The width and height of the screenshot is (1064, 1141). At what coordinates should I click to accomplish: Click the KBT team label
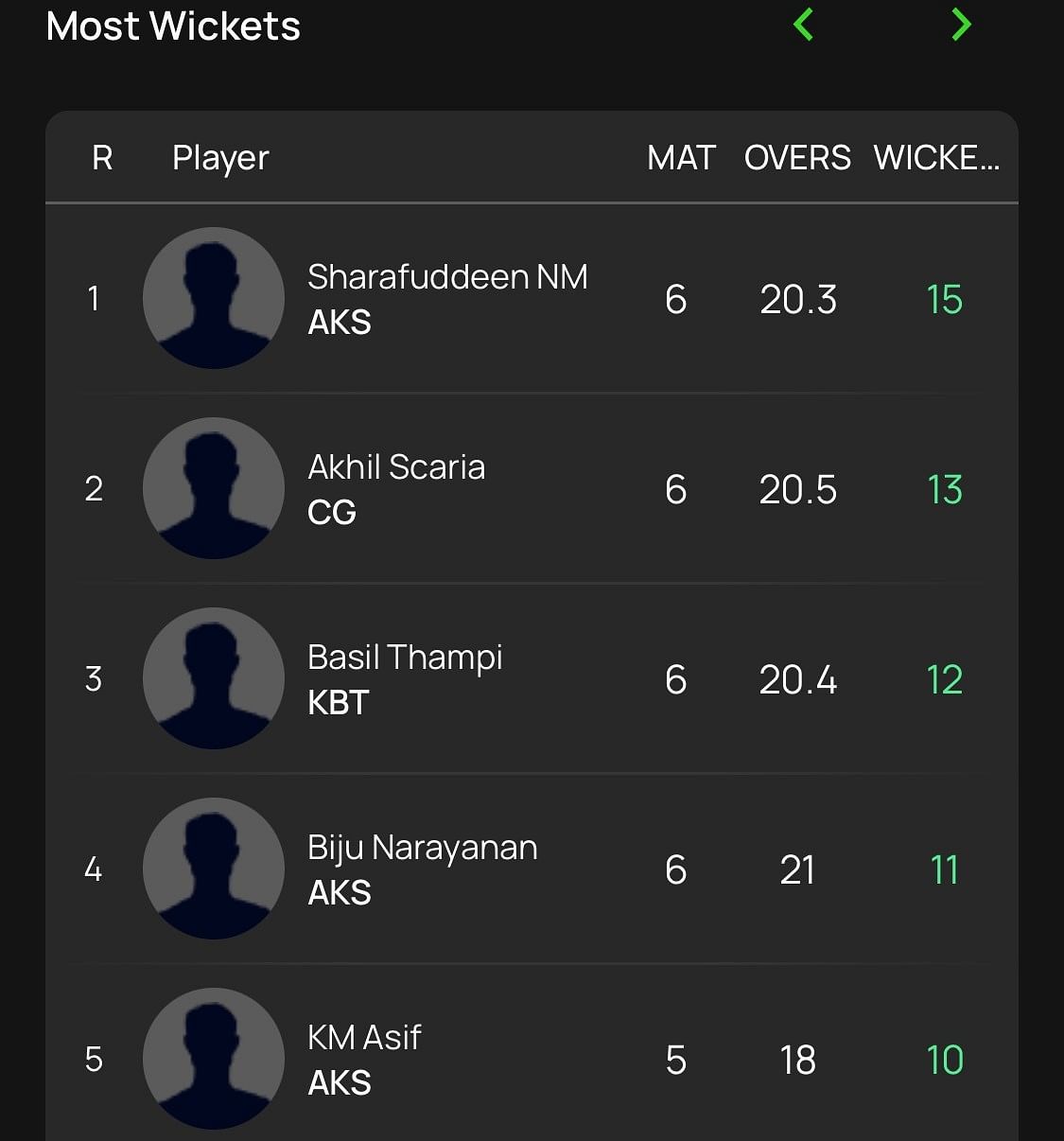click(338, 703)
